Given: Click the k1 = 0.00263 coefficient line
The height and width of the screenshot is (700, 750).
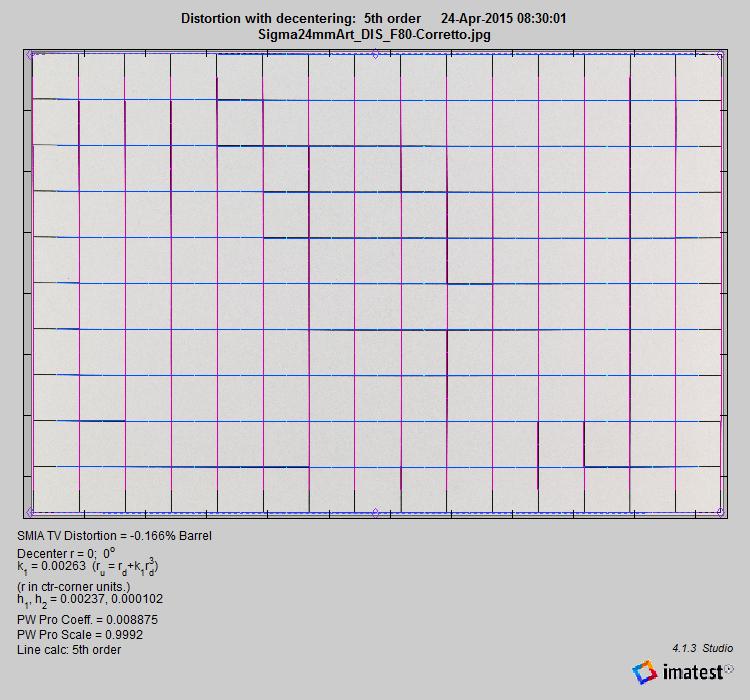Looking at the screenshot, I should [x=88, y=567].
